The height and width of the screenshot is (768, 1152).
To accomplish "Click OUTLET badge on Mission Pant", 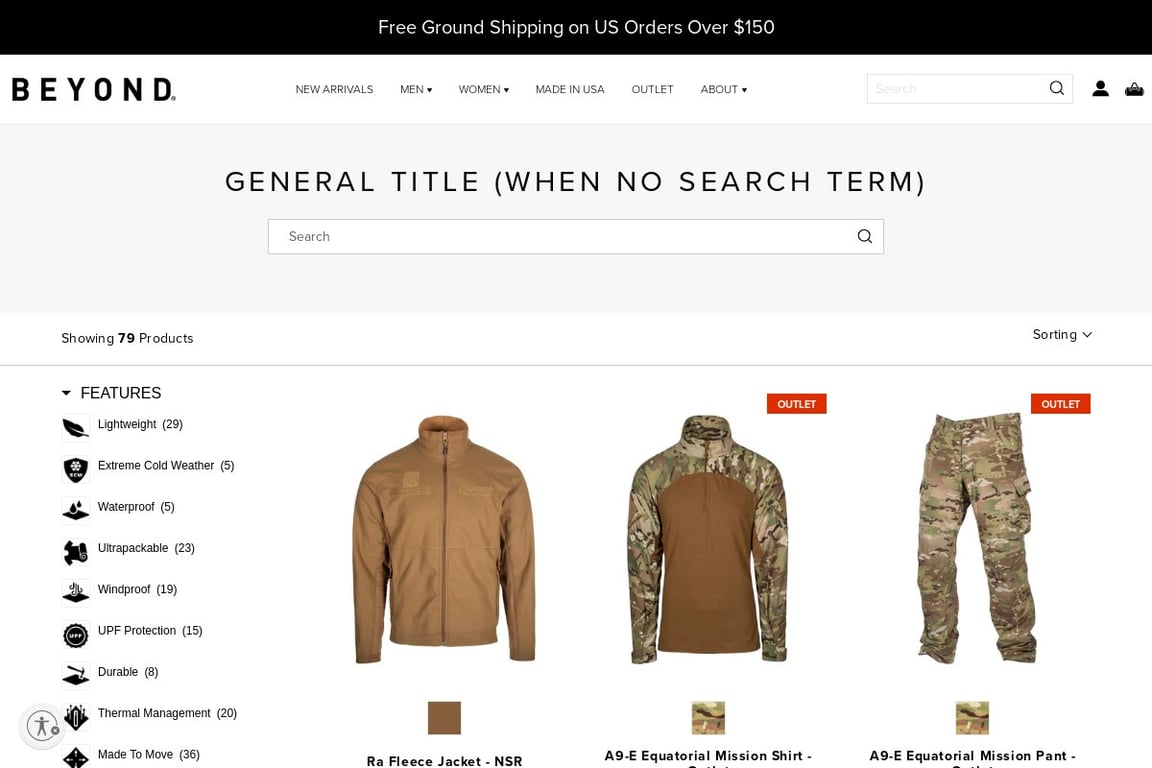I will [x=1060, y=403].
